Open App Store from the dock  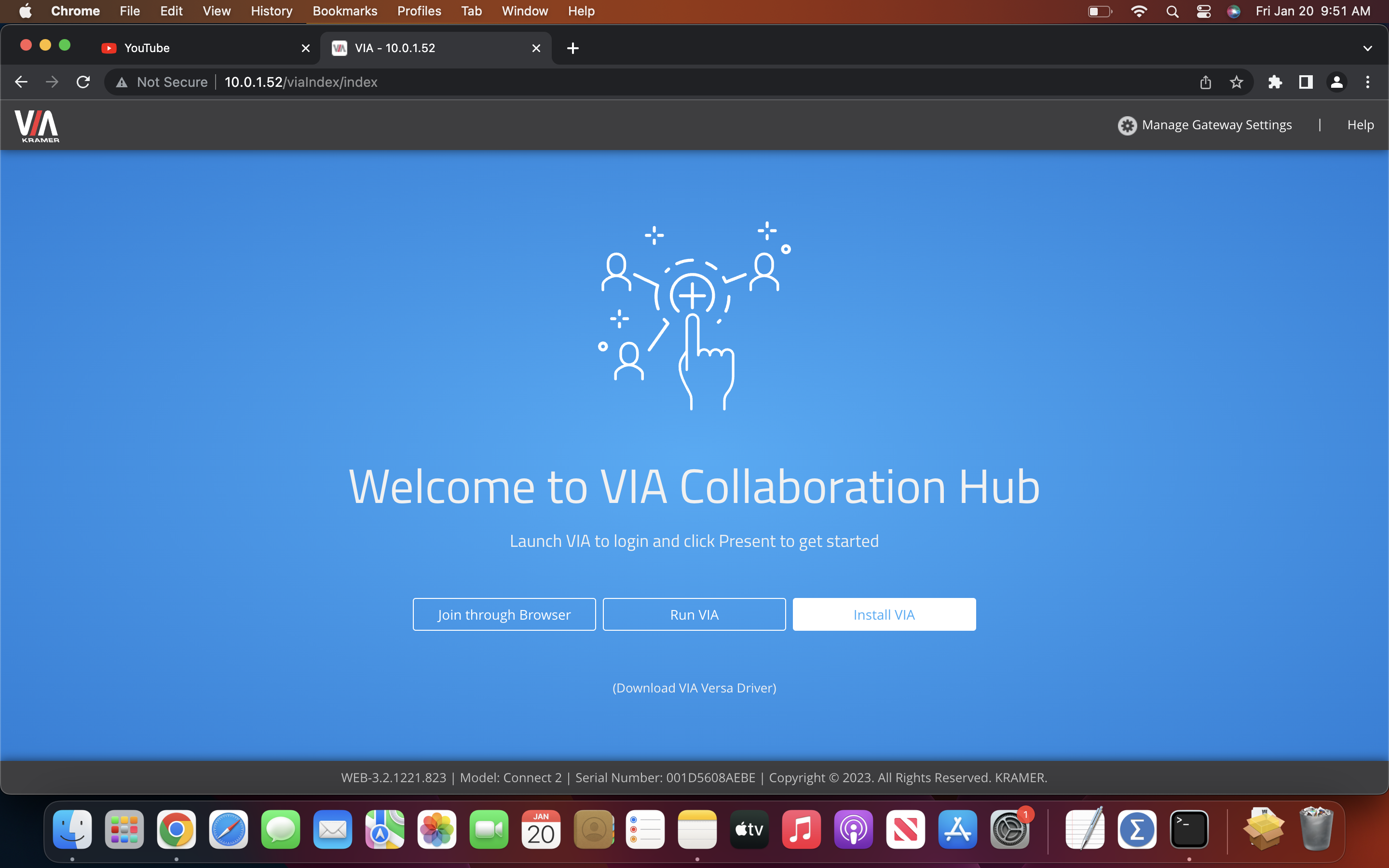[x=957, y=829]
